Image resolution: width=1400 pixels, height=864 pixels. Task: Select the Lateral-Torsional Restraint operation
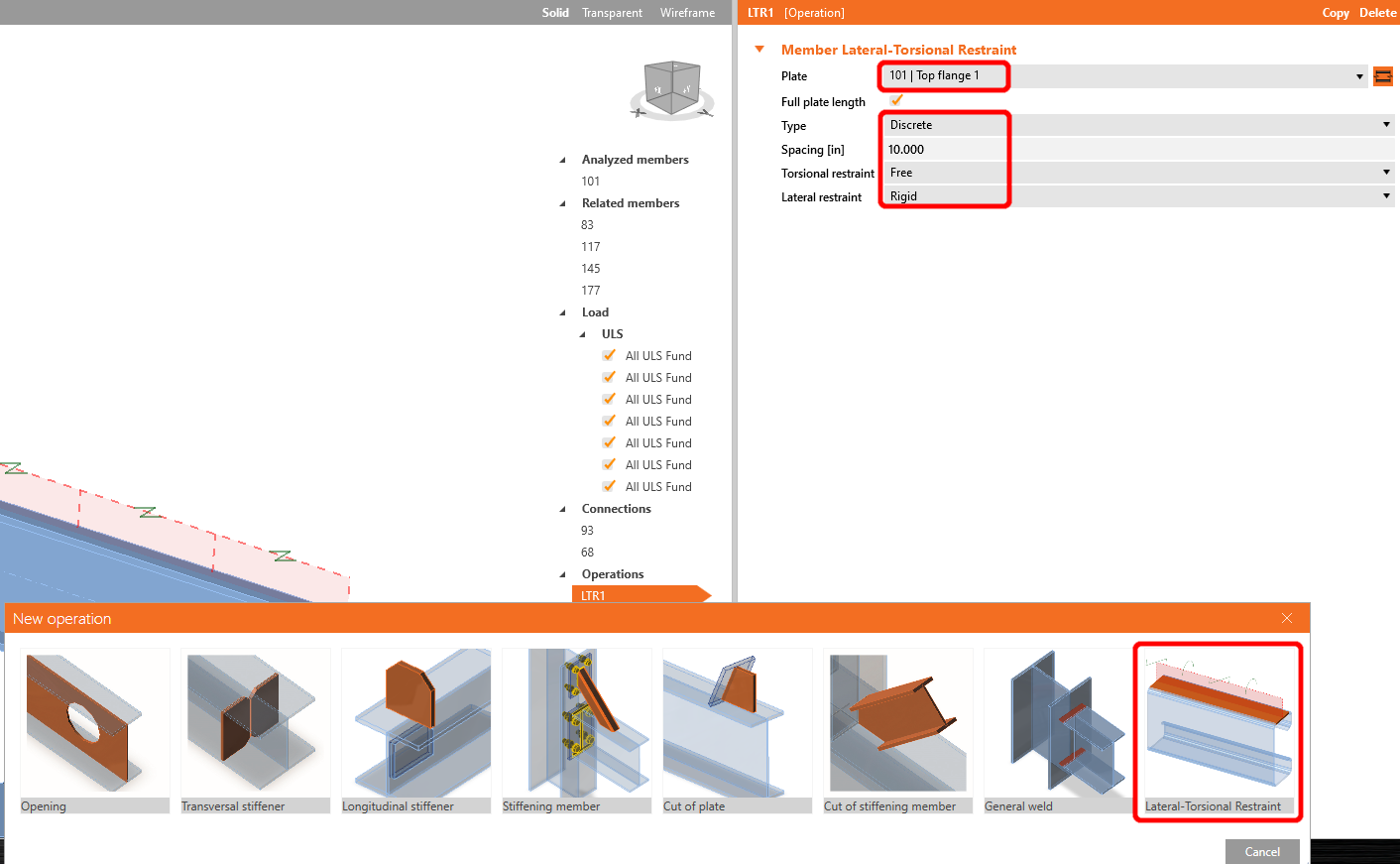tap(1218, 722)
